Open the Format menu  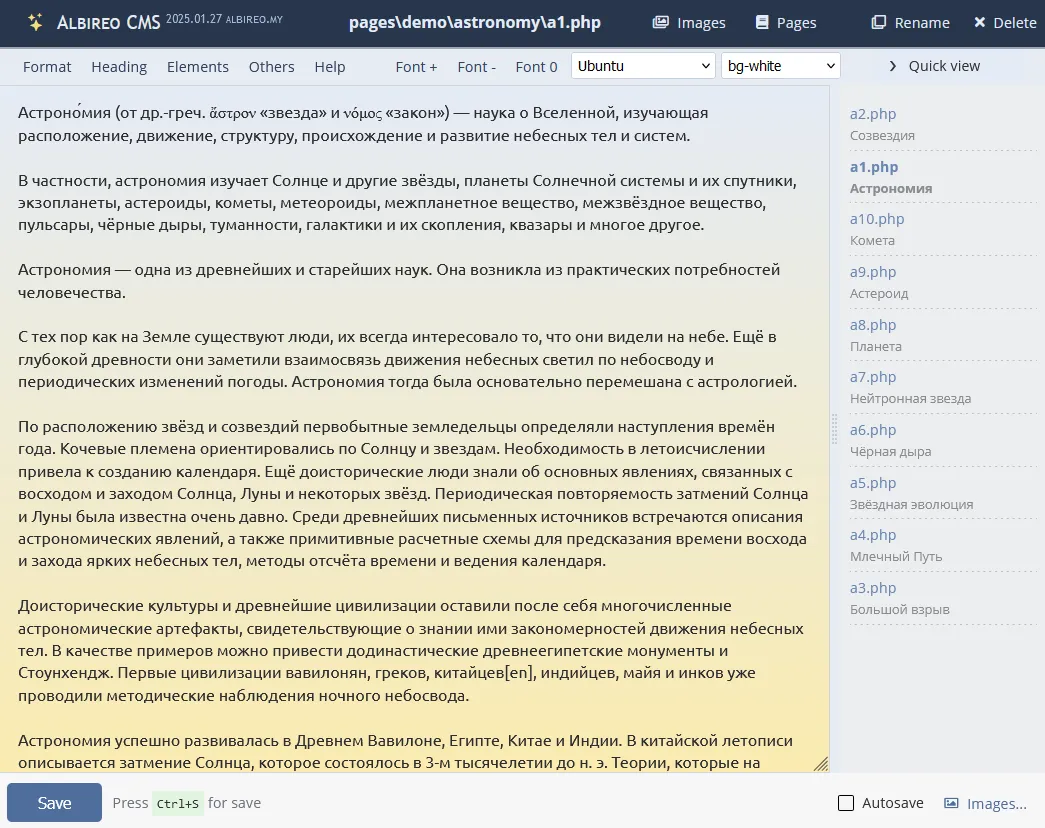[x=46, y=67]
